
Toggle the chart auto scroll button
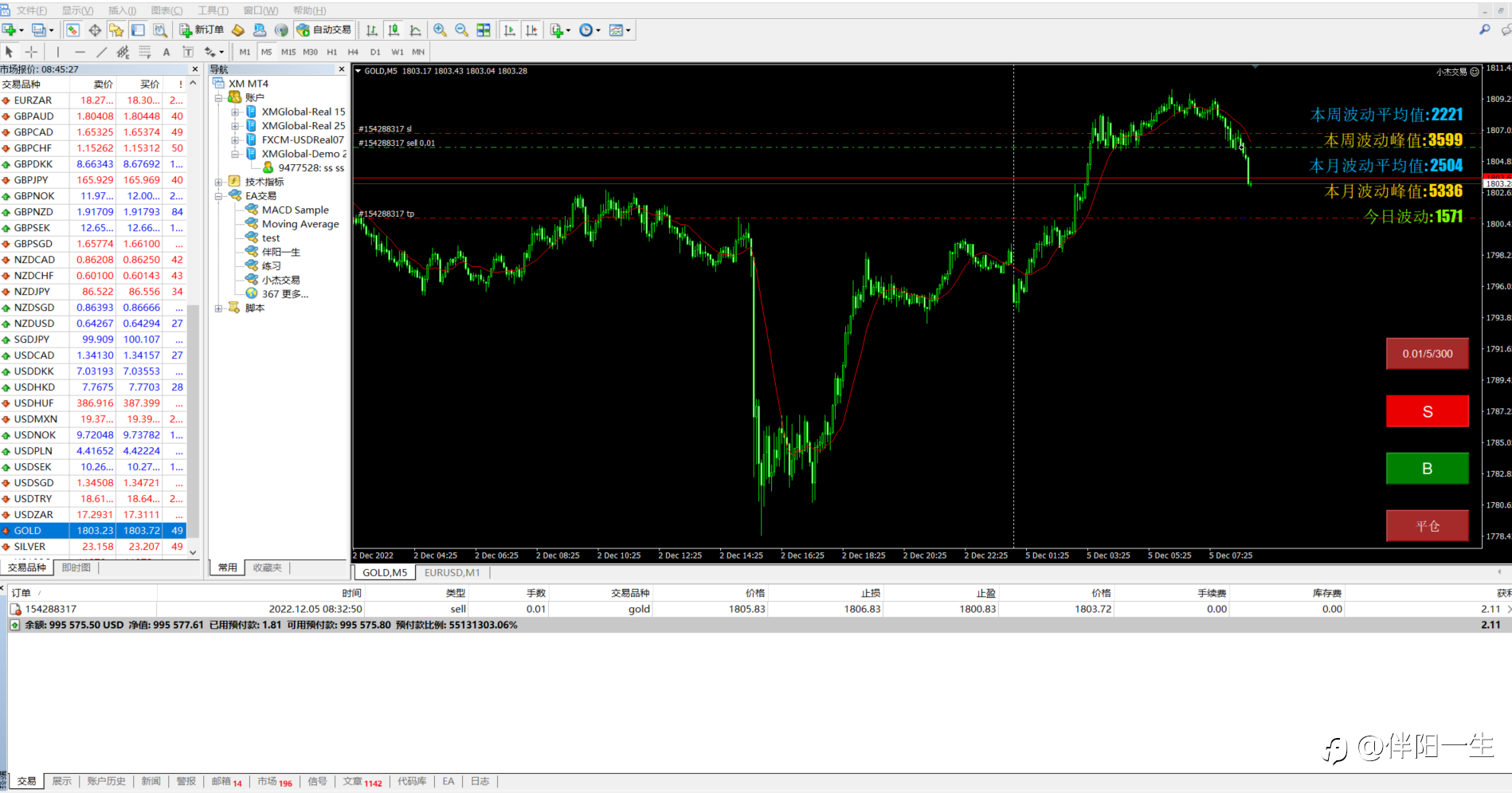tap(510, 30)
